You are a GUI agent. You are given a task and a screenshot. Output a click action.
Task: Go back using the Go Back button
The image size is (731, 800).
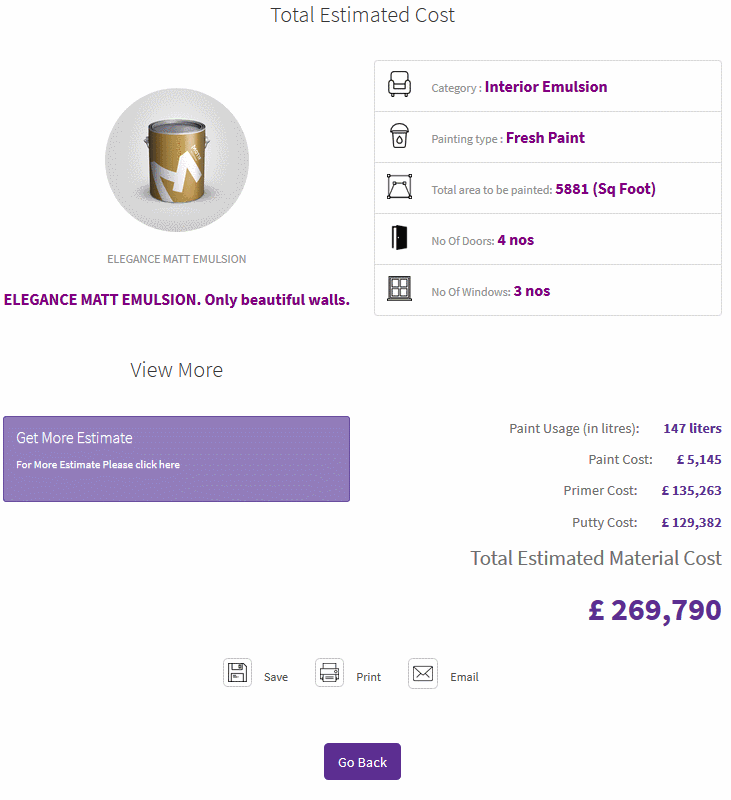coord(362,762)
